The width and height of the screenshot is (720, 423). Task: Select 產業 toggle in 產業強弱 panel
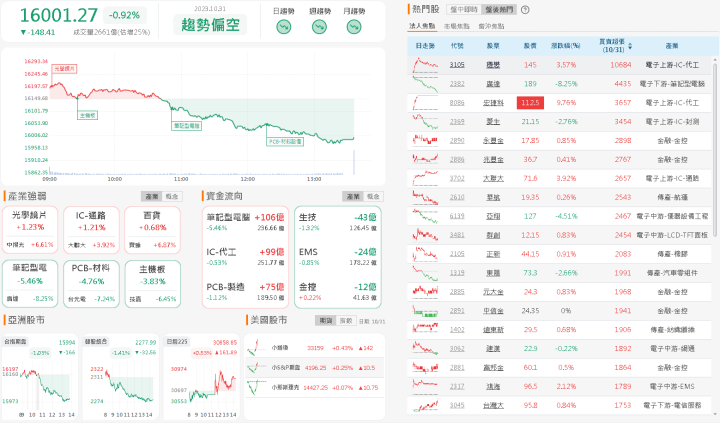click(152, 197)
